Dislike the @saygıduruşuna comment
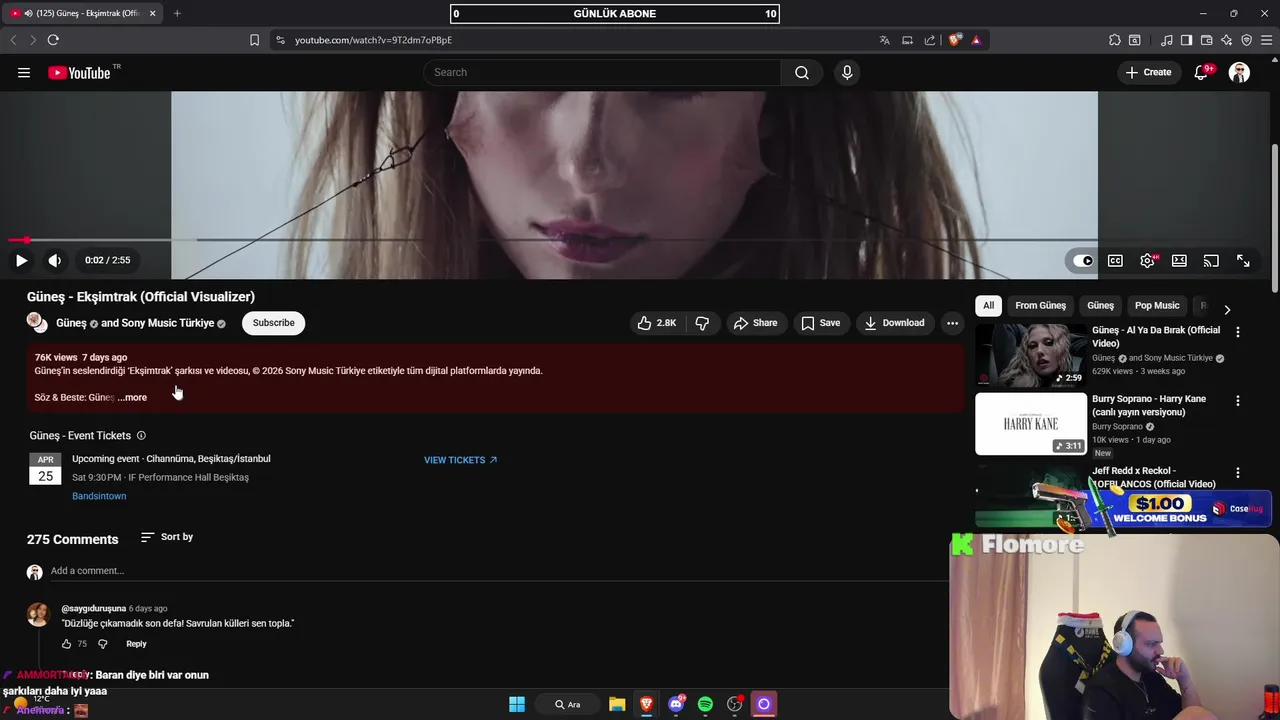This screenshot has width=1280, height=720. coord(102,644)
